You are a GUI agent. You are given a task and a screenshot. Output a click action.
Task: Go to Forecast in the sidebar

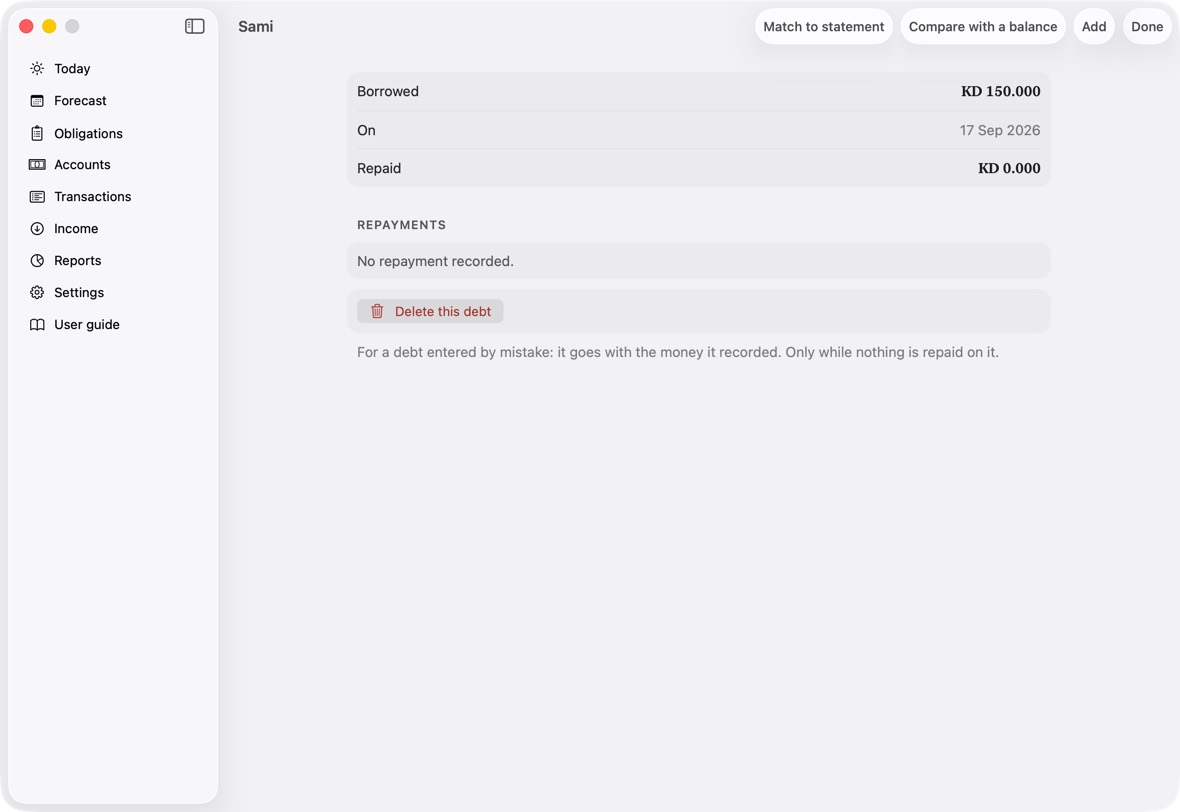click(x=81, y=101)
